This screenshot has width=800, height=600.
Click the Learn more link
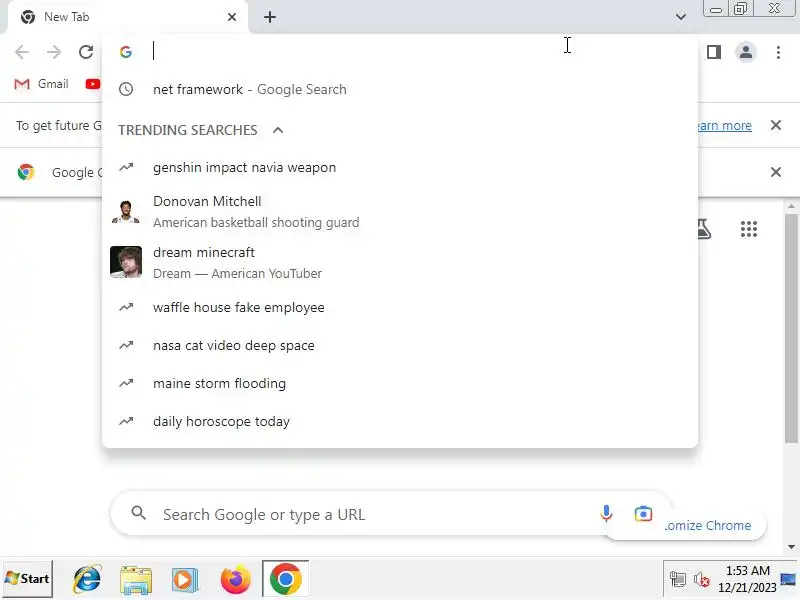pyautogui.click(x=724, y=126)
